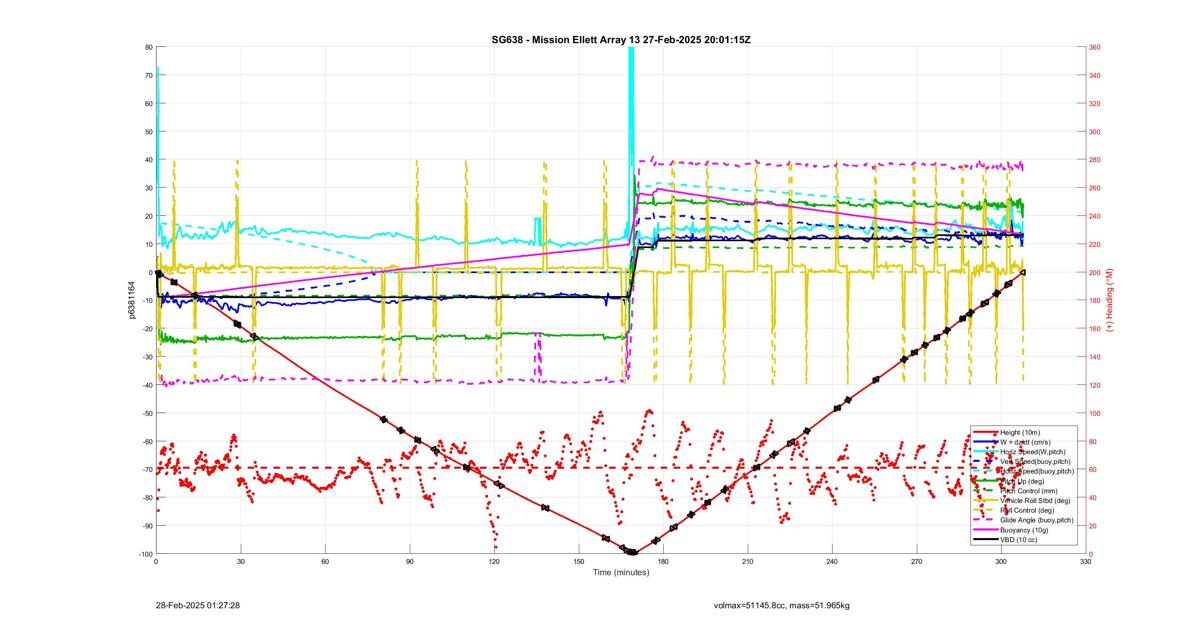This screenshot has width=1200, height=622.
Task: Click the Time (minutes) x-axis label
Action: pos(621,572)
